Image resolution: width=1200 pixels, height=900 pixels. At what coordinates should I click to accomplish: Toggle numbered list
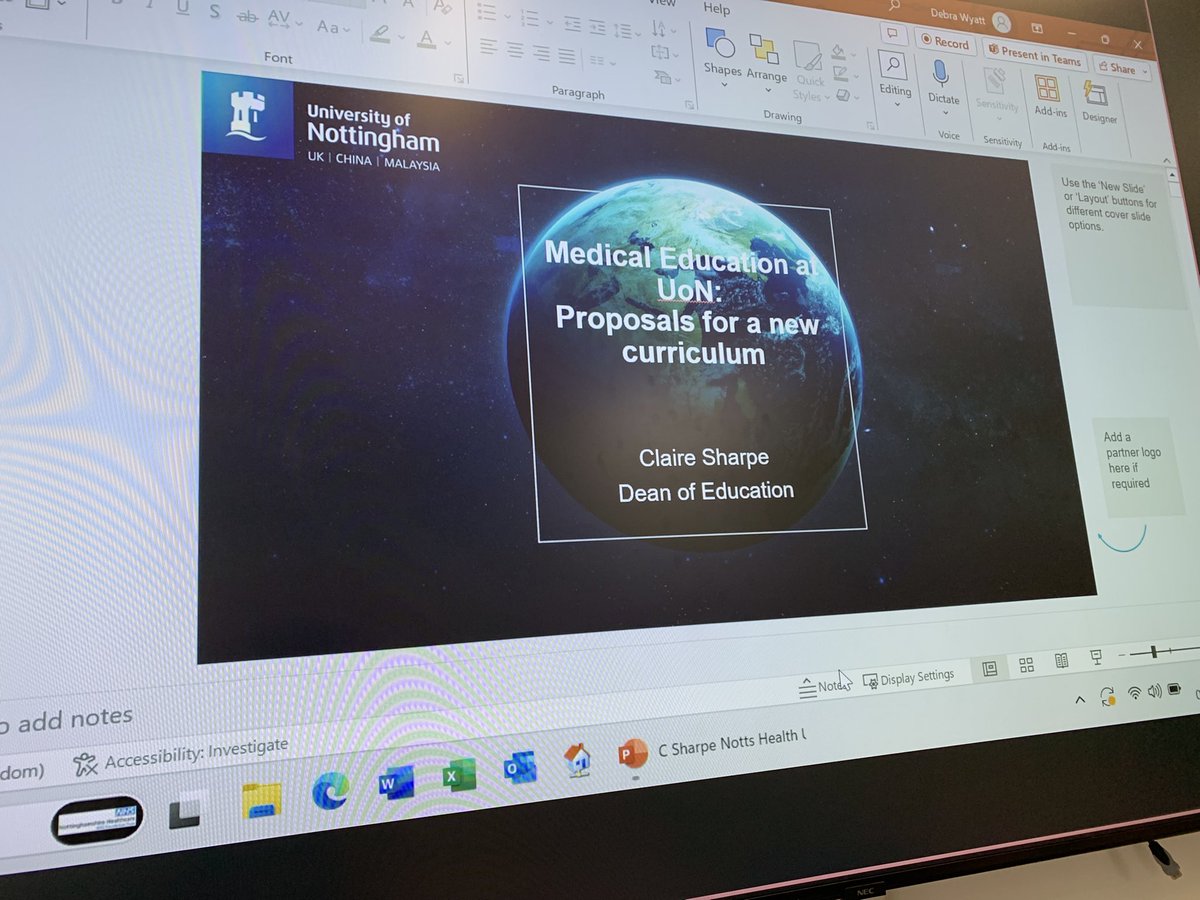point(530,18)
